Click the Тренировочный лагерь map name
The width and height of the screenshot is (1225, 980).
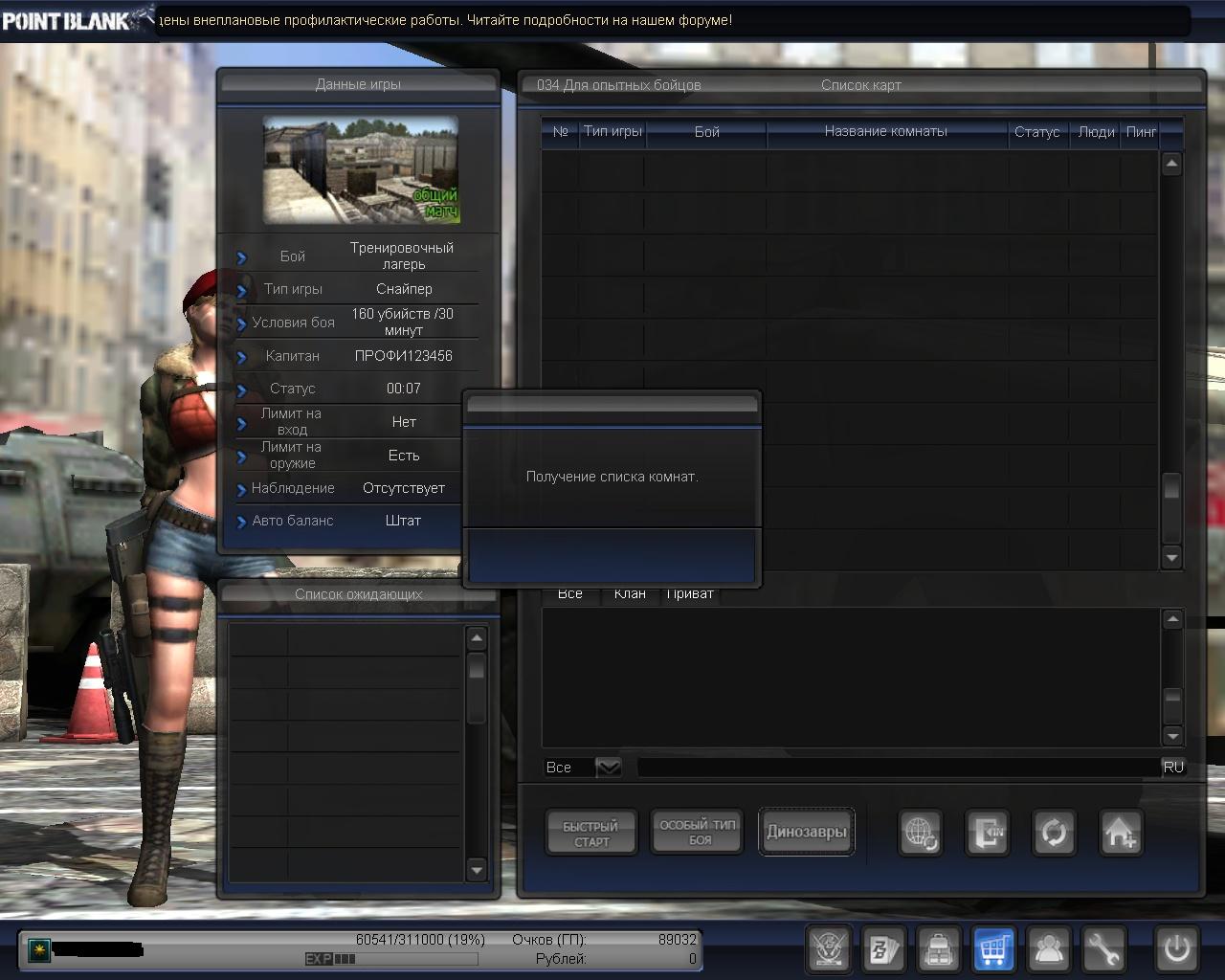coord(402,256)
